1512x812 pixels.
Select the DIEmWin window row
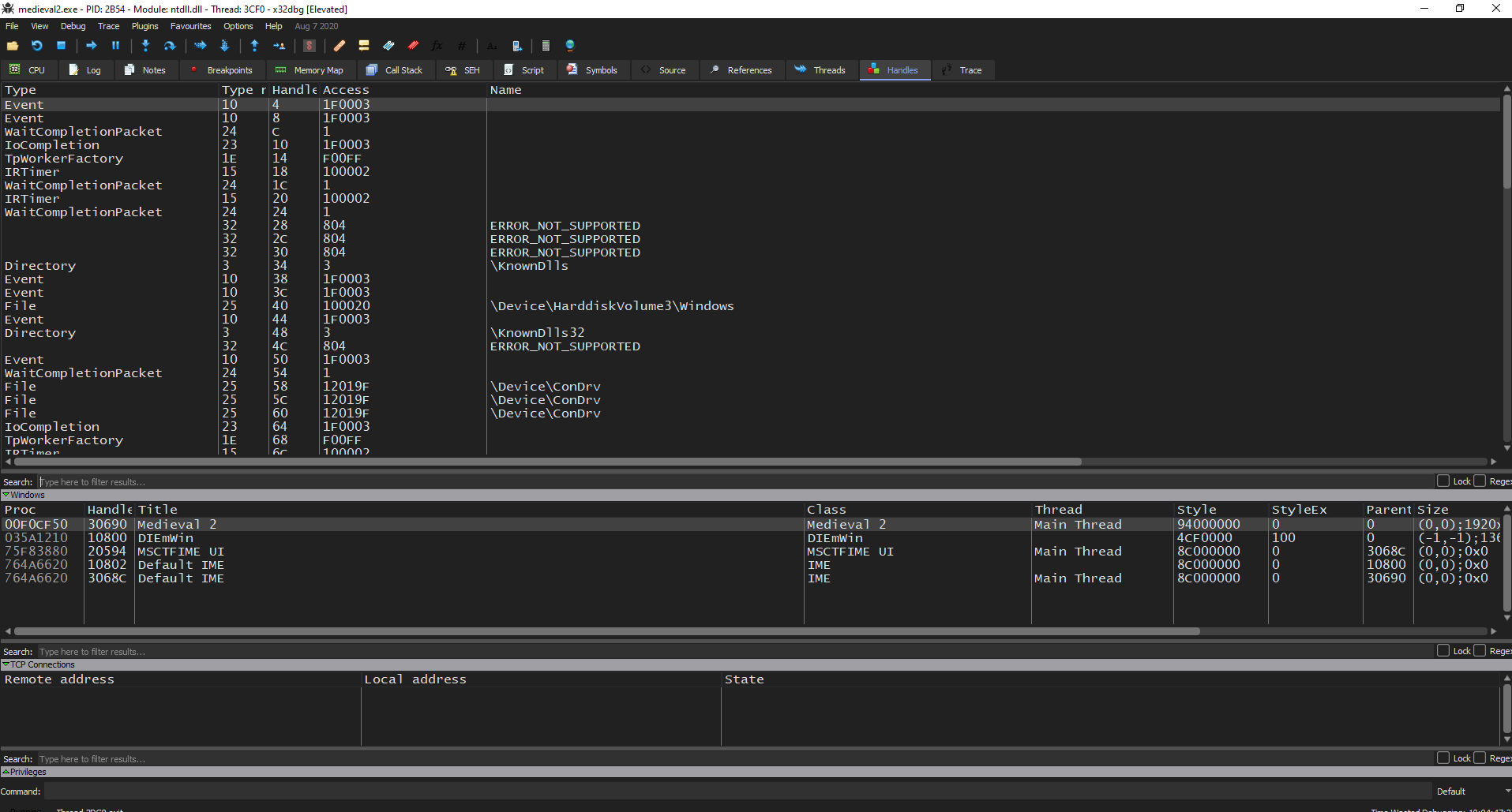750,538
